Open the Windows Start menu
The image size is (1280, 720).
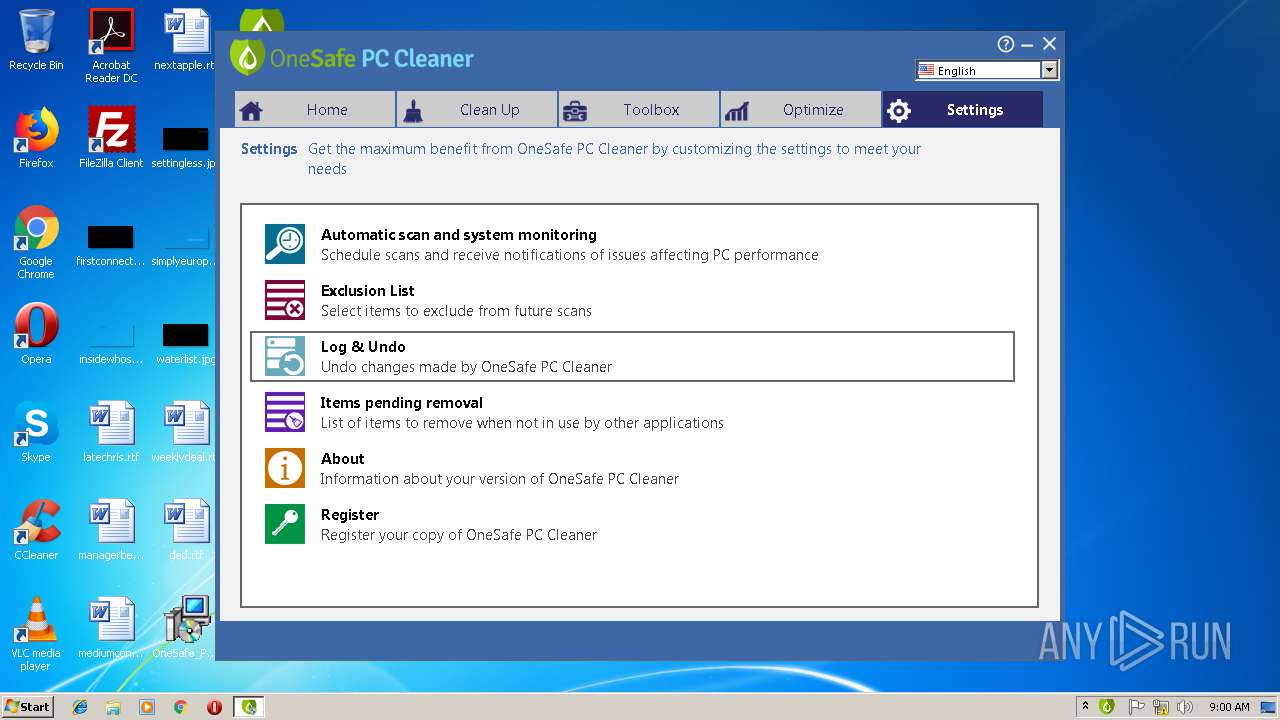click(28, 706)
